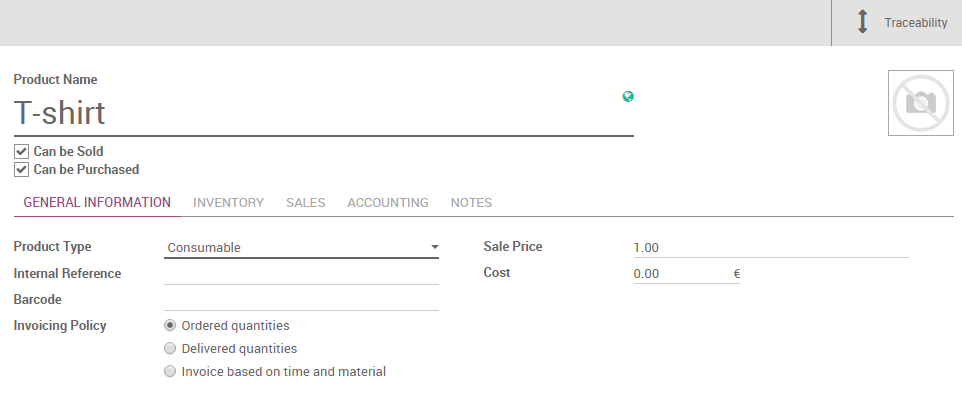
Task: Select Delivered quantities radio option
Action: click(170, 348)
